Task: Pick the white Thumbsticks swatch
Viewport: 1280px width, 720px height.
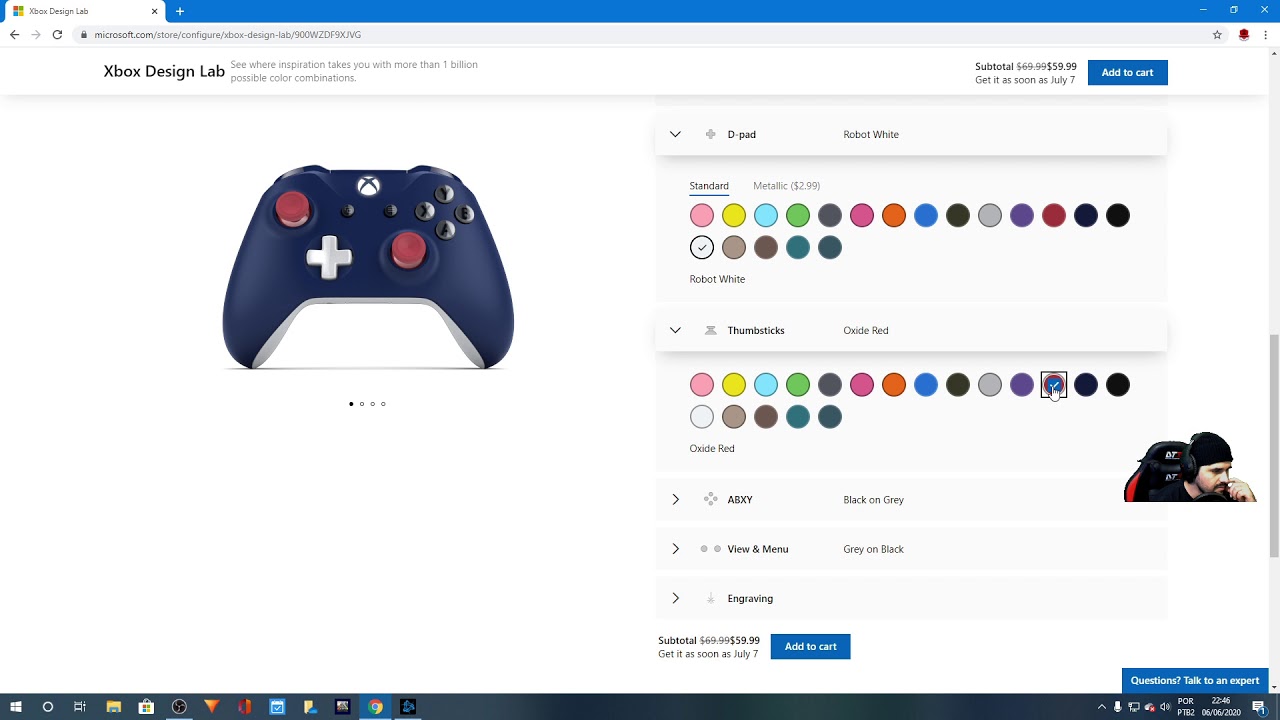Action: pyautogui.click(x=702, y=417)
